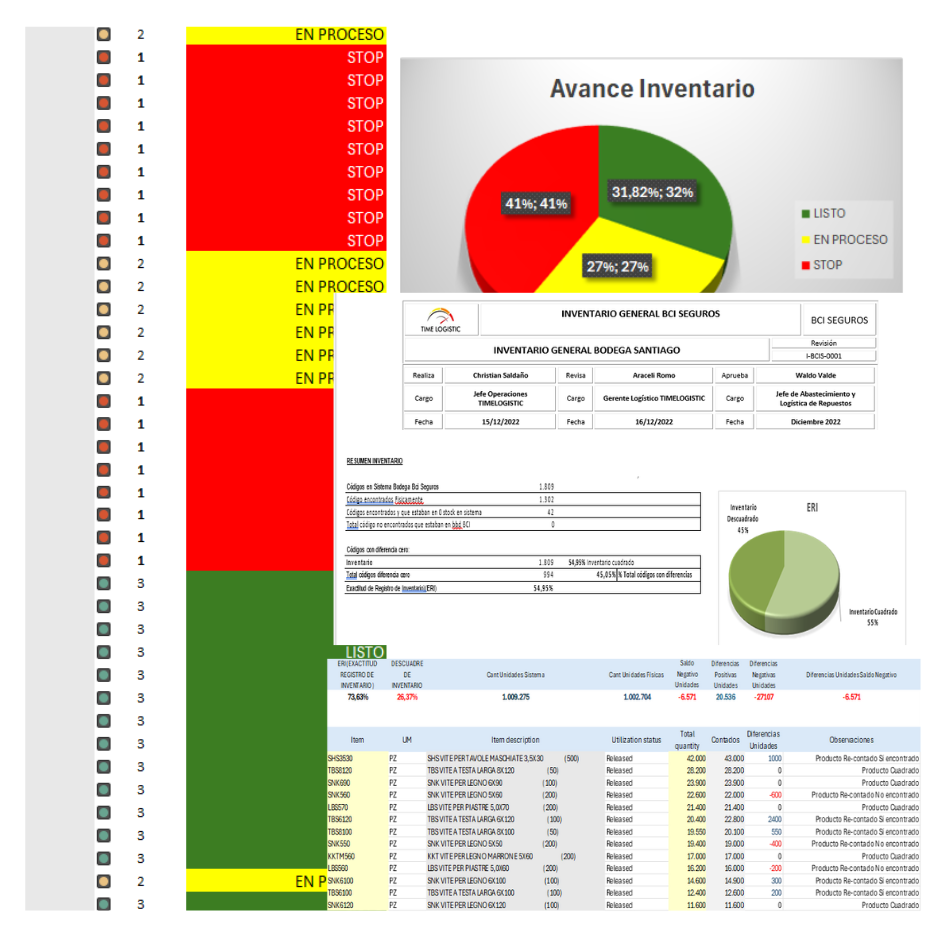Click the Avance Inventario chart title
This screenshot has width=938, height=938.
(x=652, y=89)
